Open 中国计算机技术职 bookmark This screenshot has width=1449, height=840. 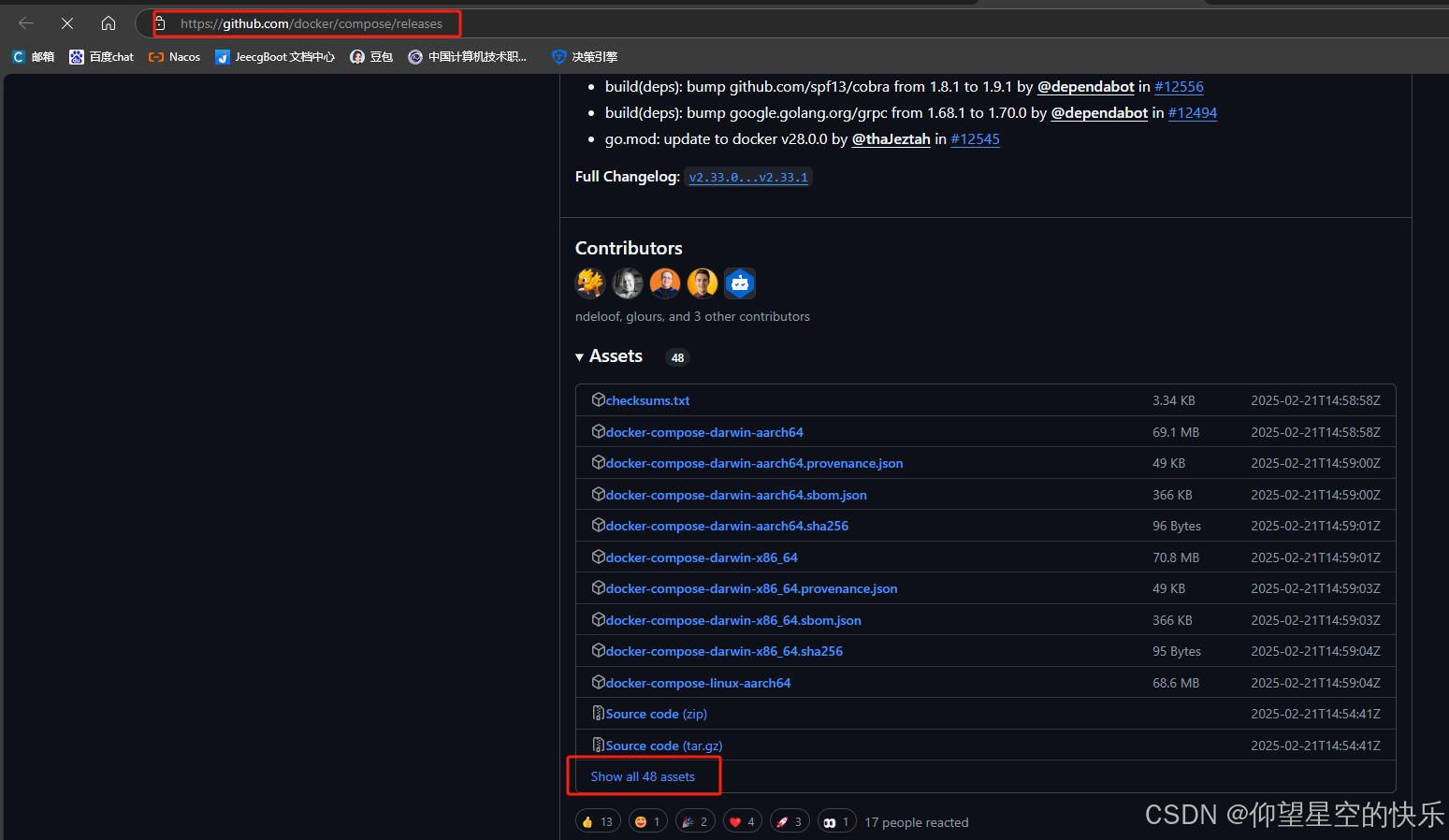(467, 57)
